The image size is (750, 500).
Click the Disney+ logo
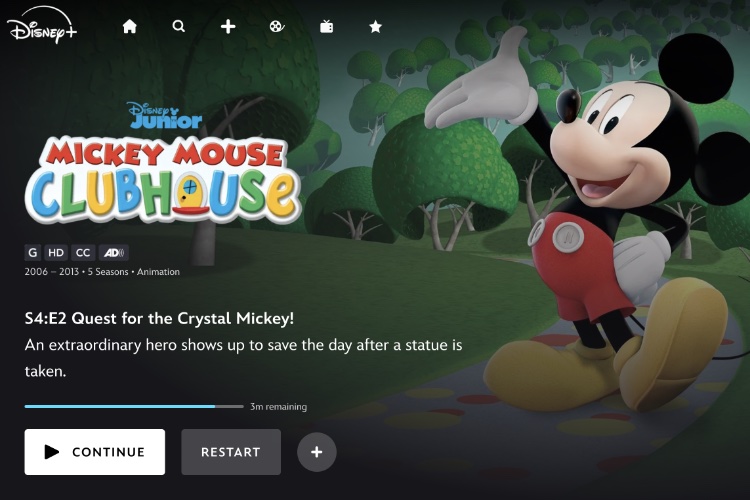point(42,25)
